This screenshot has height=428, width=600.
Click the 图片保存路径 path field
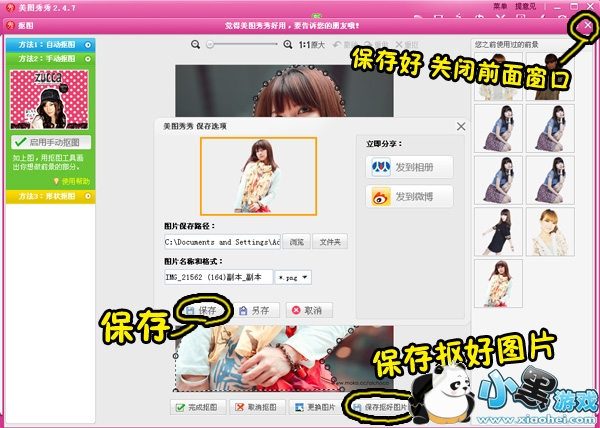(222, 242)
